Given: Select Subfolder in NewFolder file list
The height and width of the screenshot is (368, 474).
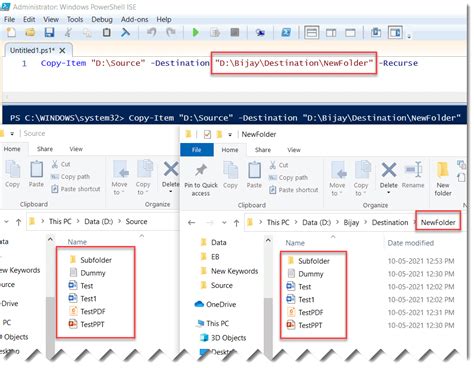Looking at the screenshot, I should (309, 261).
